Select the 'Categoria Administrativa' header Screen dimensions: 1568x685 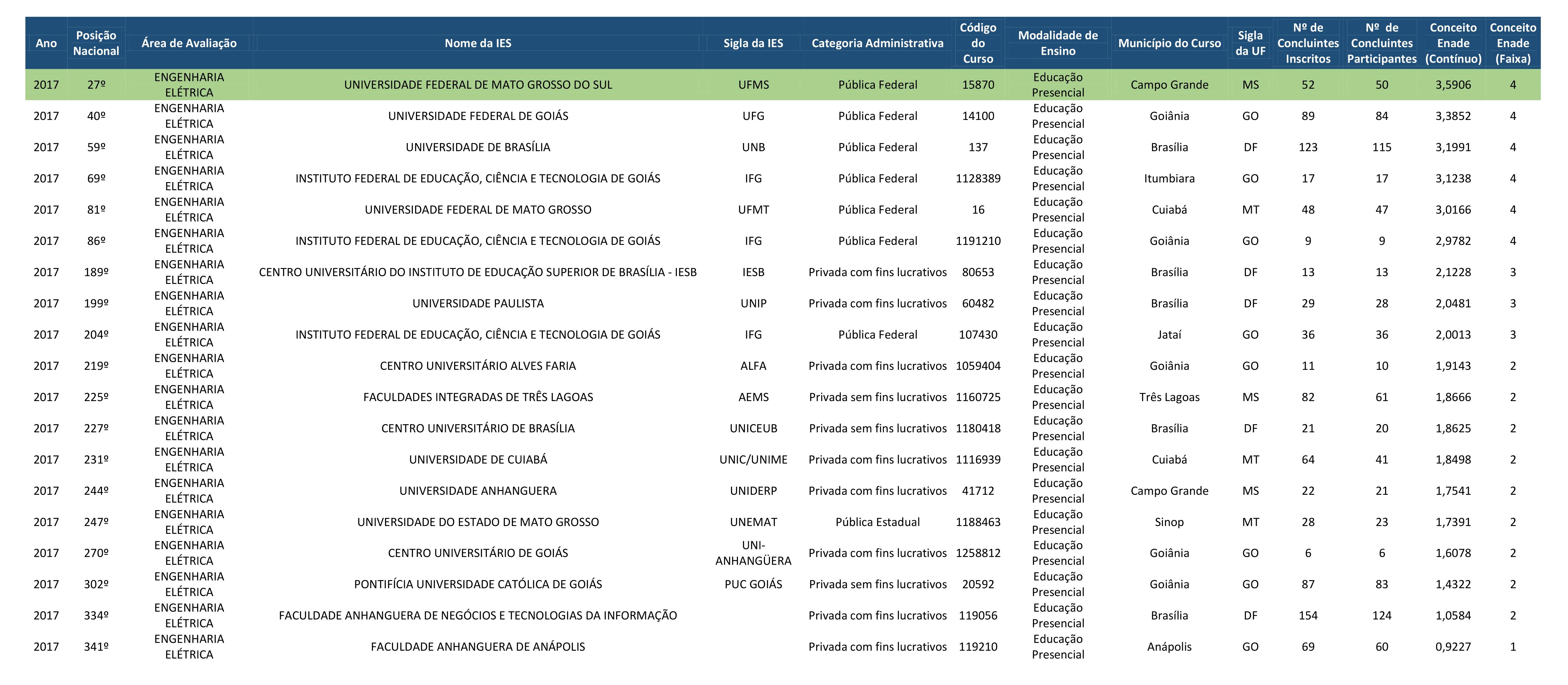pos(877,43)
